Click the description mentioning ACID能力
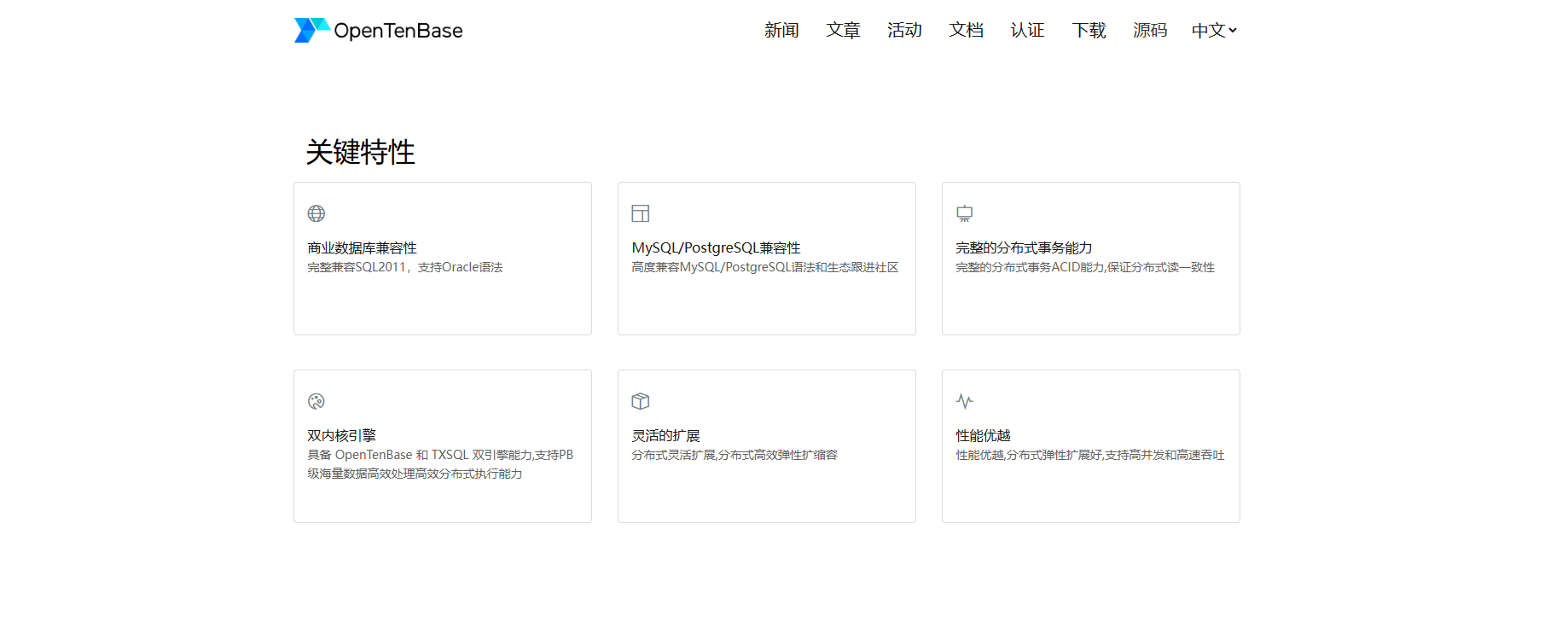The width and height of the screenshot is (1568, 640). tap(1085, 267)
